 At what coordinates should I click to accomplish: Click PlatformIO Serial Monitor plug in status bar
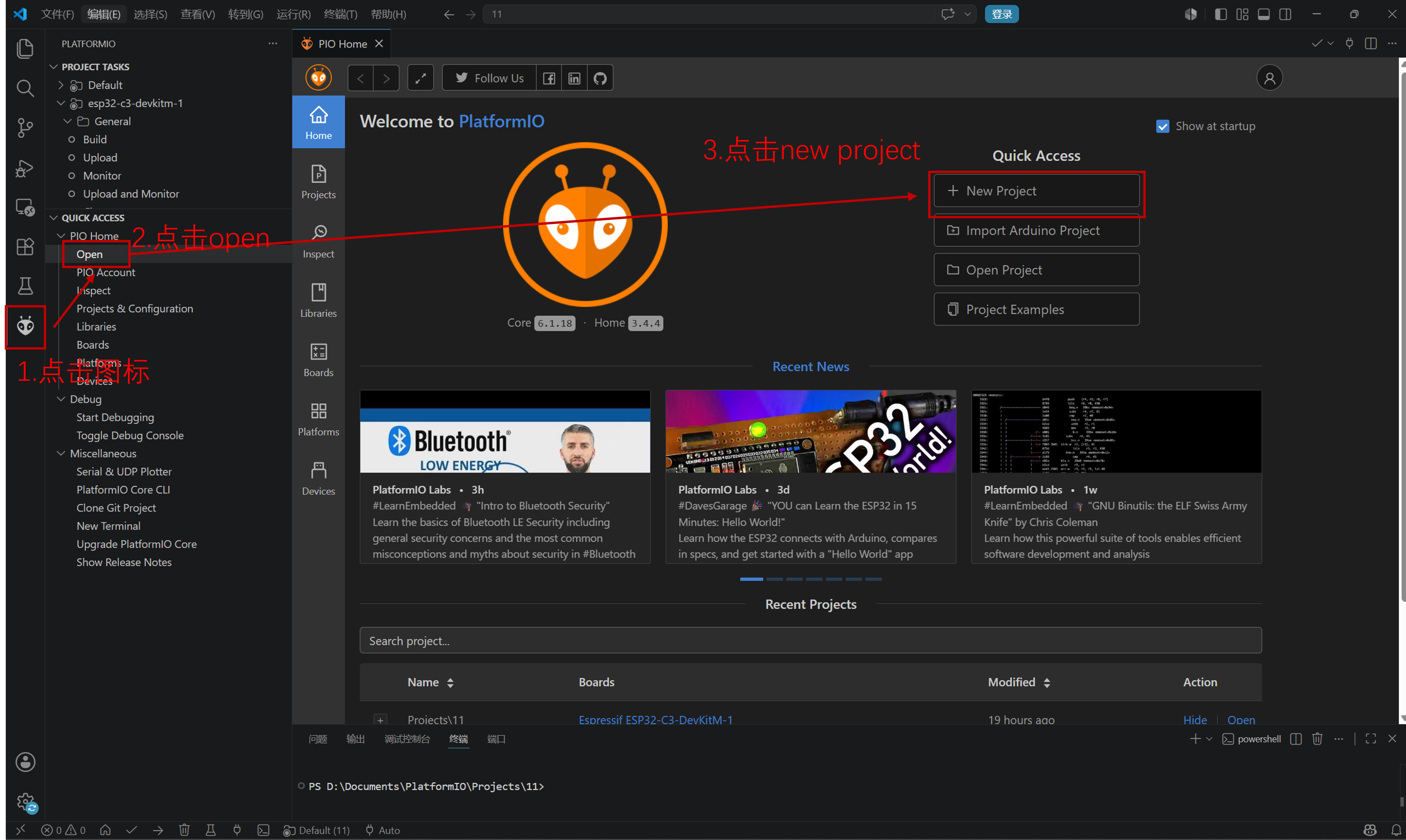pyautogui.click(x=237, y=830)
